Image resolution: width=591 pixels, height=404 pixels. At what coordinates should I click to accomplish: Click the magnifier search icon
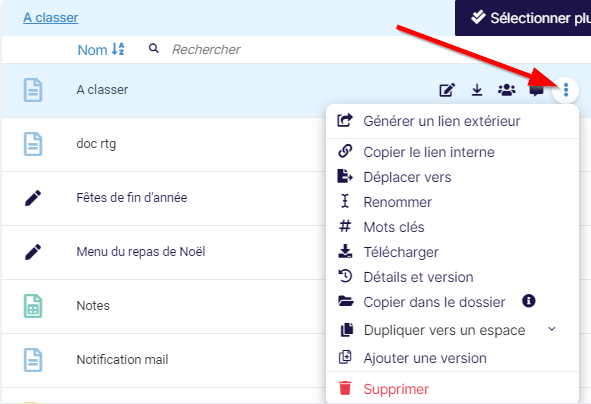coord(153,49)
